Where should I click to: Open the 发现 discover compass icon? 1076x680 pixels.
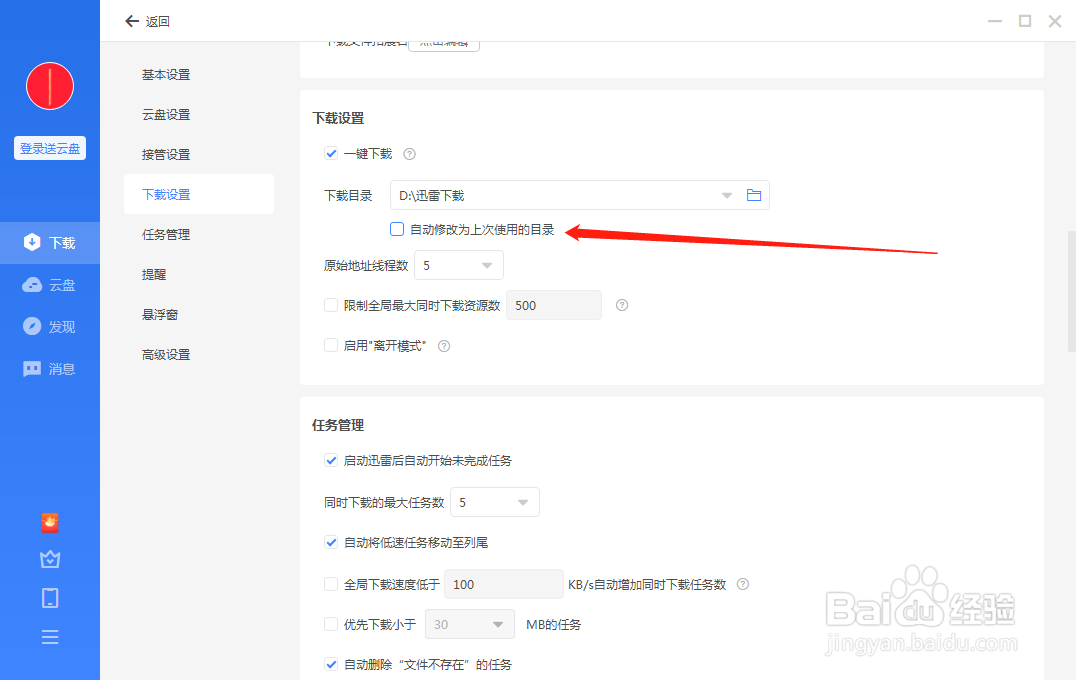click(x=50, y=326)
